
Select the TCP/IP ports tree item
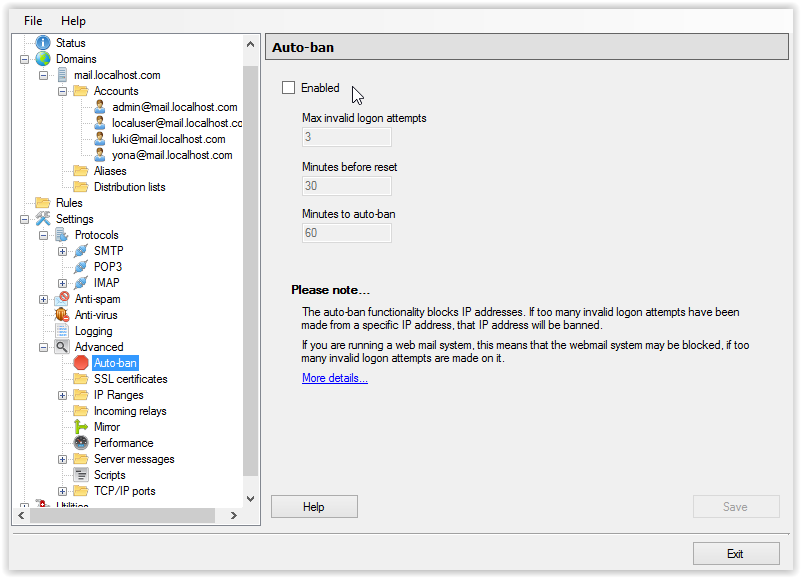[x=125, y=491]
